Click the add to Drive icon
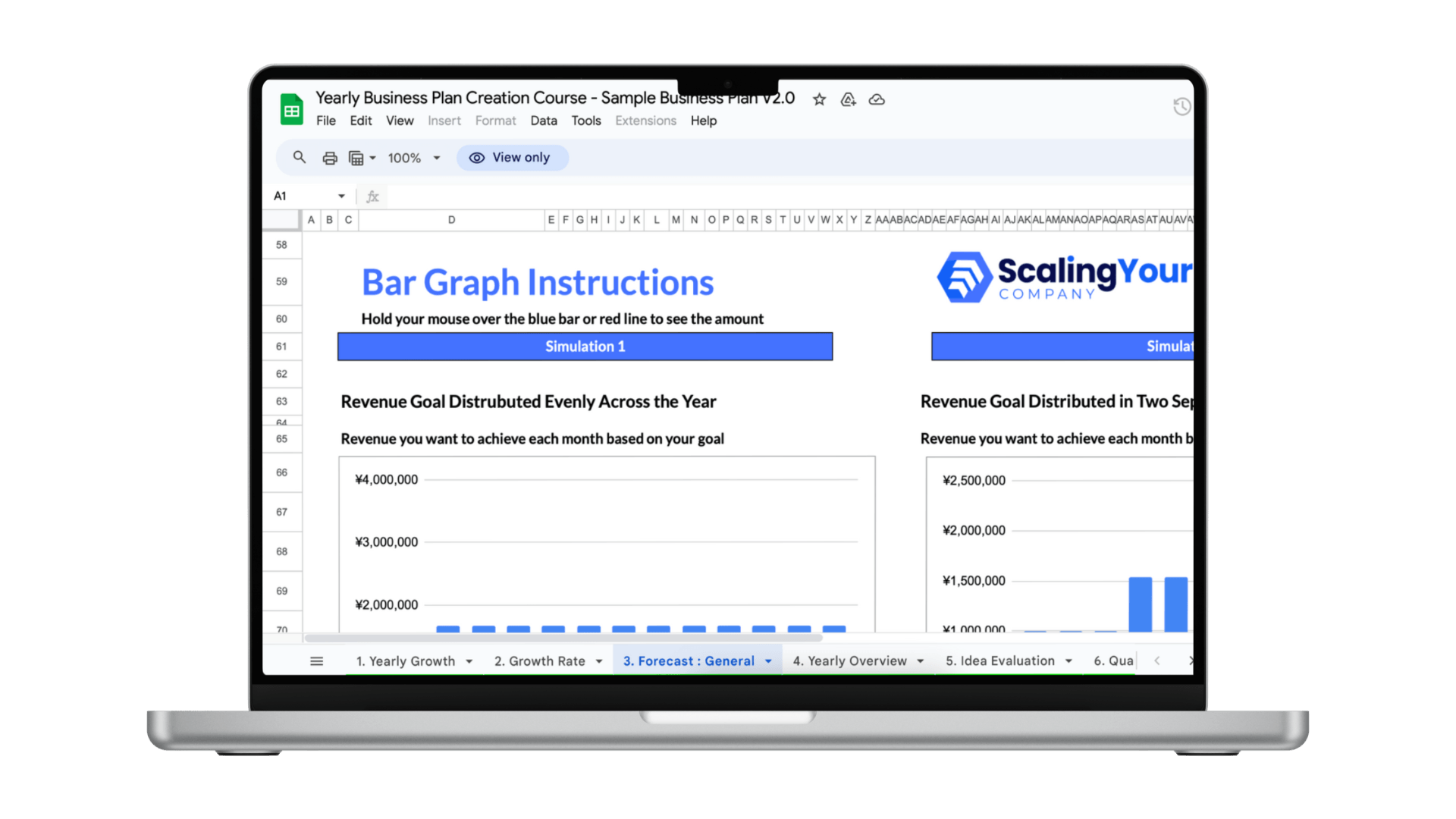Viewport: 1456px width, 819px height. (848, 99)
